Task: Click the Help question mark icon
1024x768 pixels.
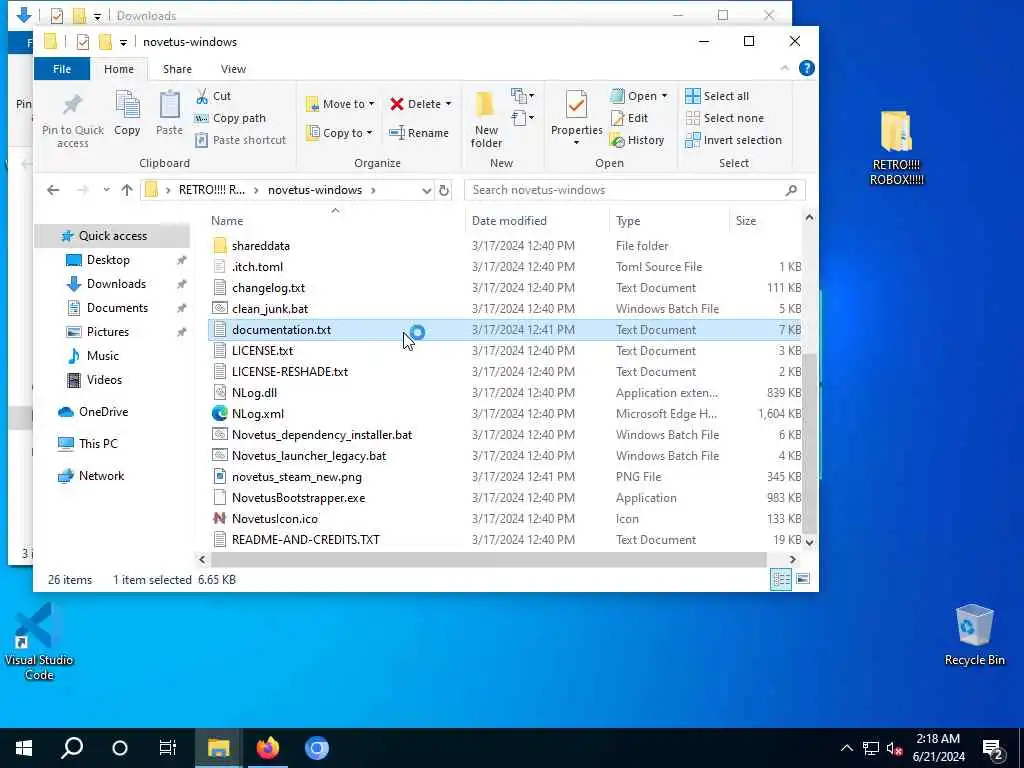Action: click(x=807, y=69)
